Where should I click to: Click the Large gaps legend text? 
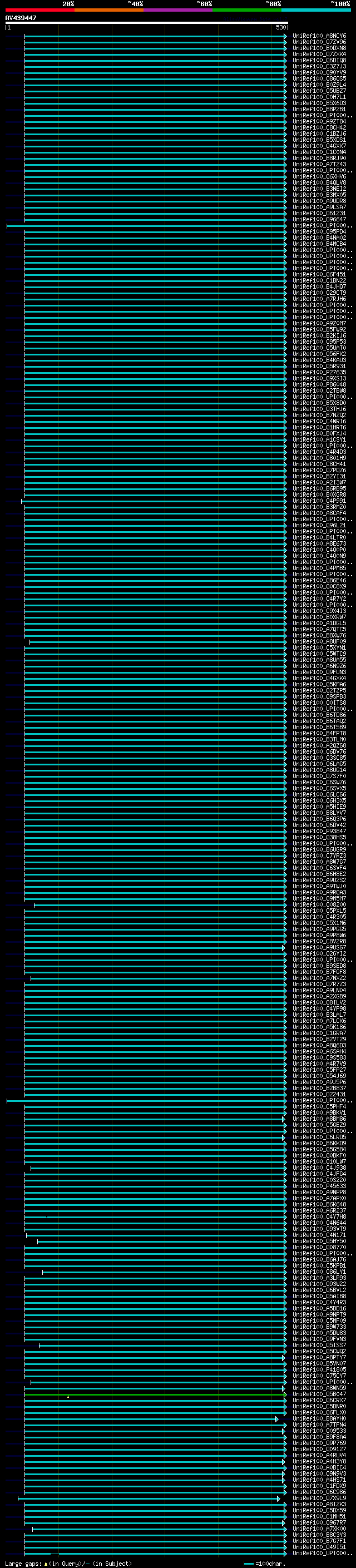pos(68,1563)
